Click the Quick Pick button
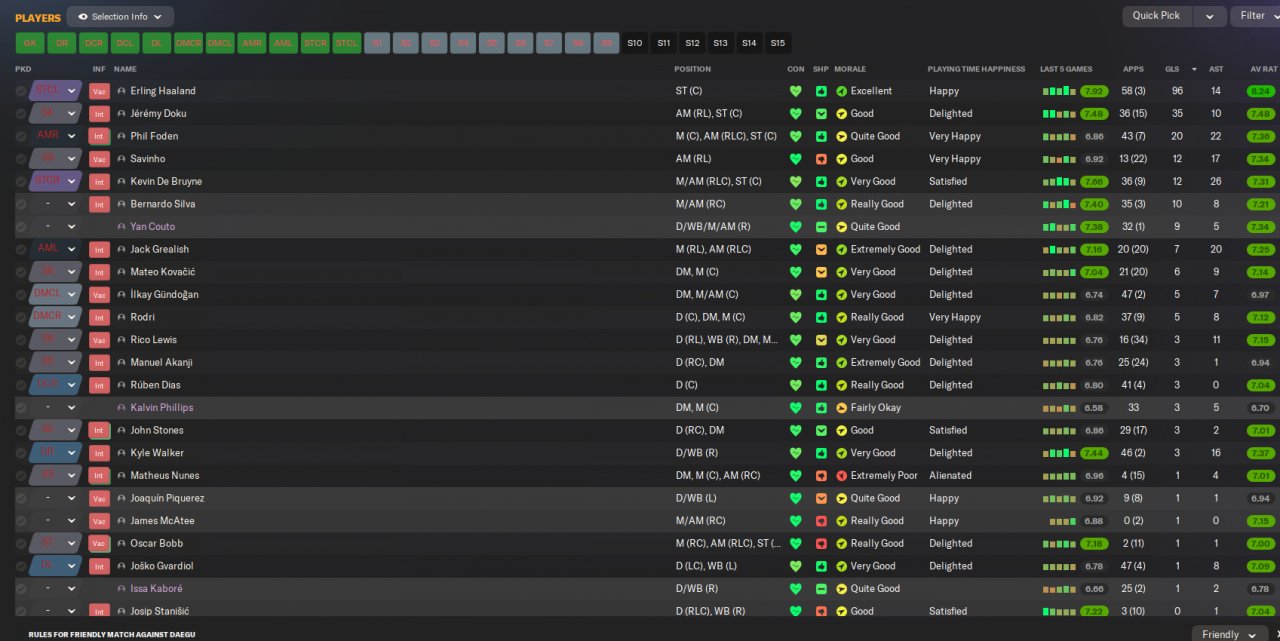Screen dimensions: 1280x641 point(1157,16)
